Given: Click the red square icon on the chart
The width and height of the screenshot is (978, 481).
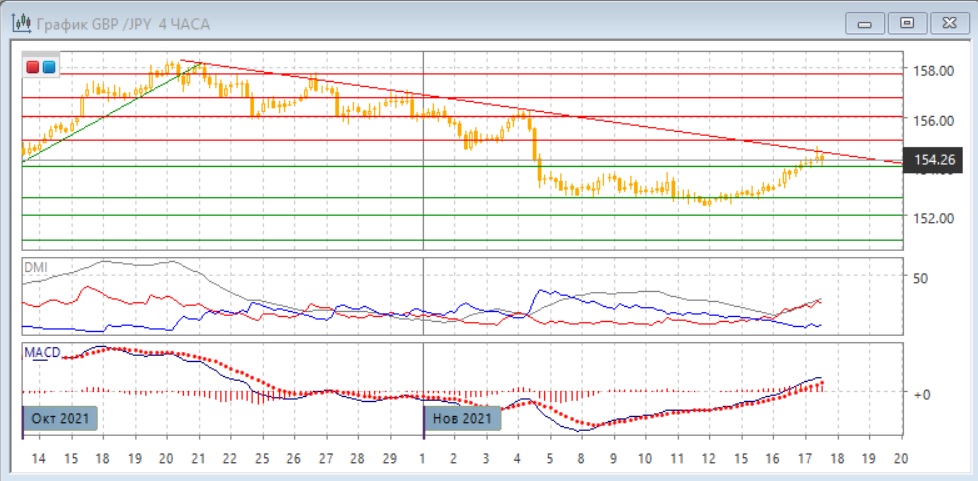Looking at the screenshot, I should (x=34, y=67).
